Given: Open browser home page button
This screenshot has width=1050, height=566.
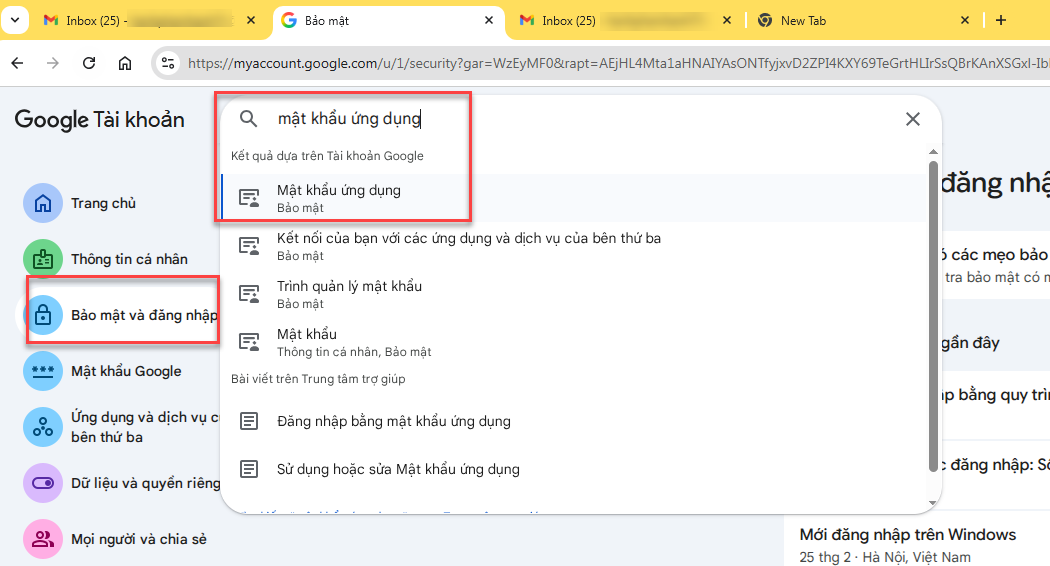Looking at the screenshot, I should point(125,63).
